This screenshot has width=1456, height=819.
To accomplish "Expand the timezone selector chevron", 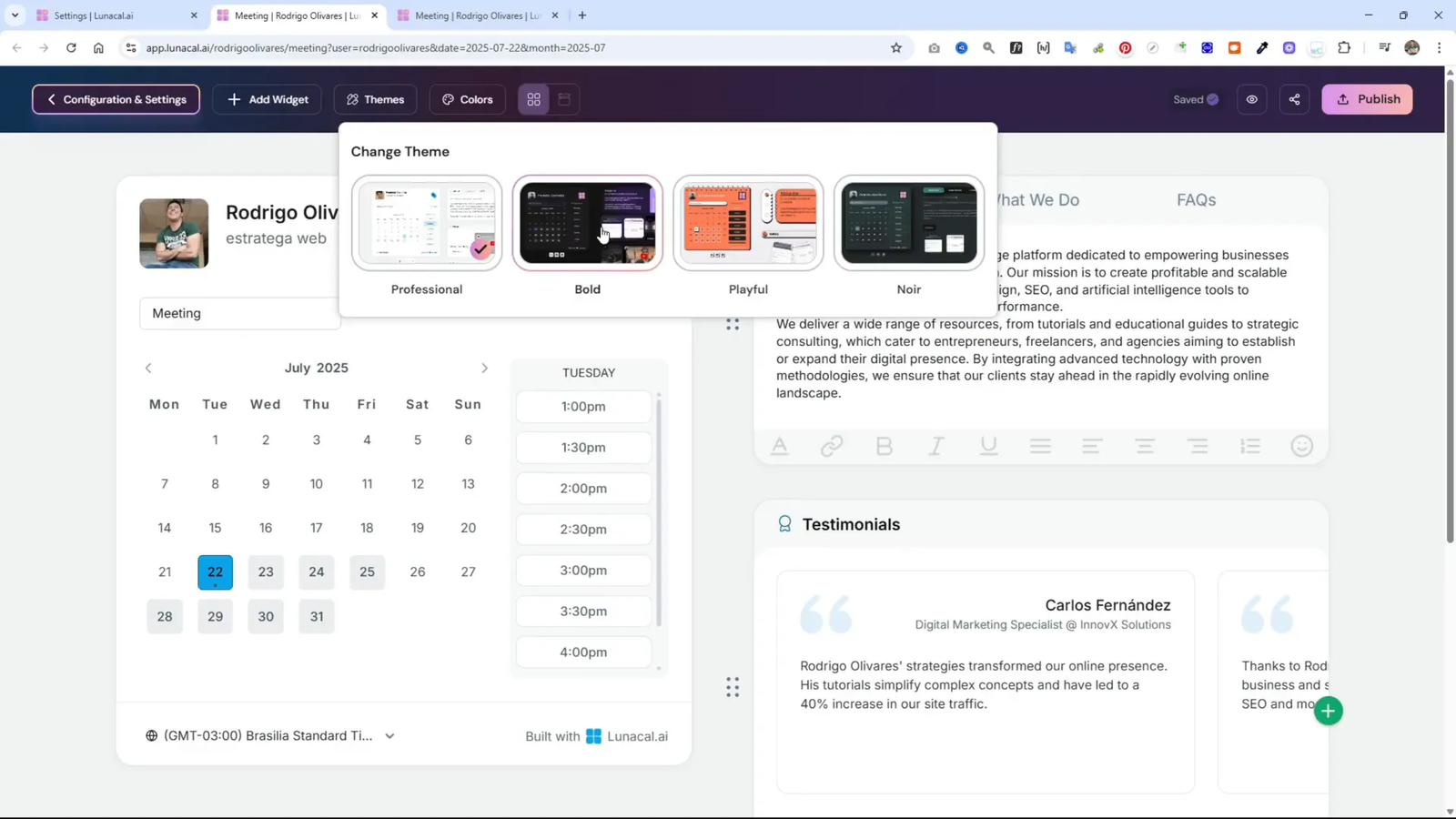I will (x=389, y=735).
